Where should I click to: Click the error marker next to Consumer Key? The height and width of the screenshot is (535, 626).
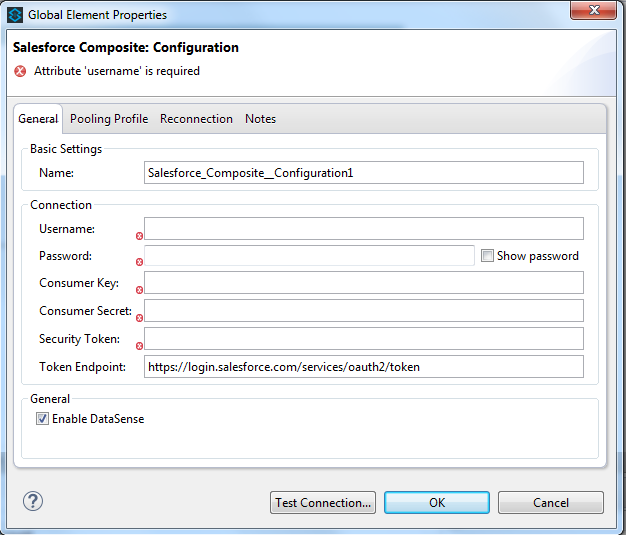(x=139, y=290)
